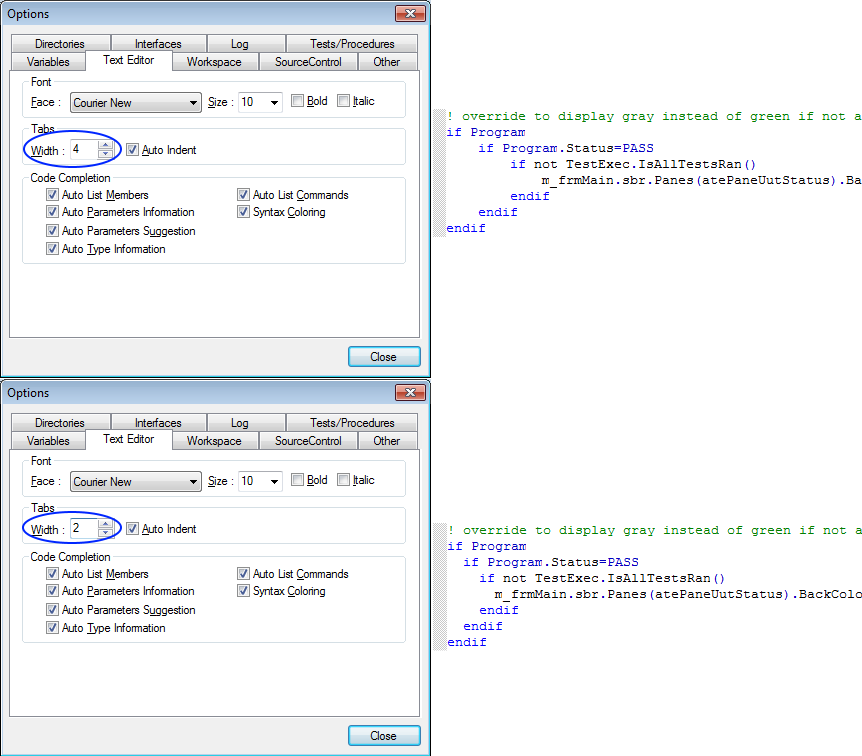Image resolution: width=862 pixels, height=756 pixels.
Task: Click Close button in upper Options dialog
Action: pos(384,357)
